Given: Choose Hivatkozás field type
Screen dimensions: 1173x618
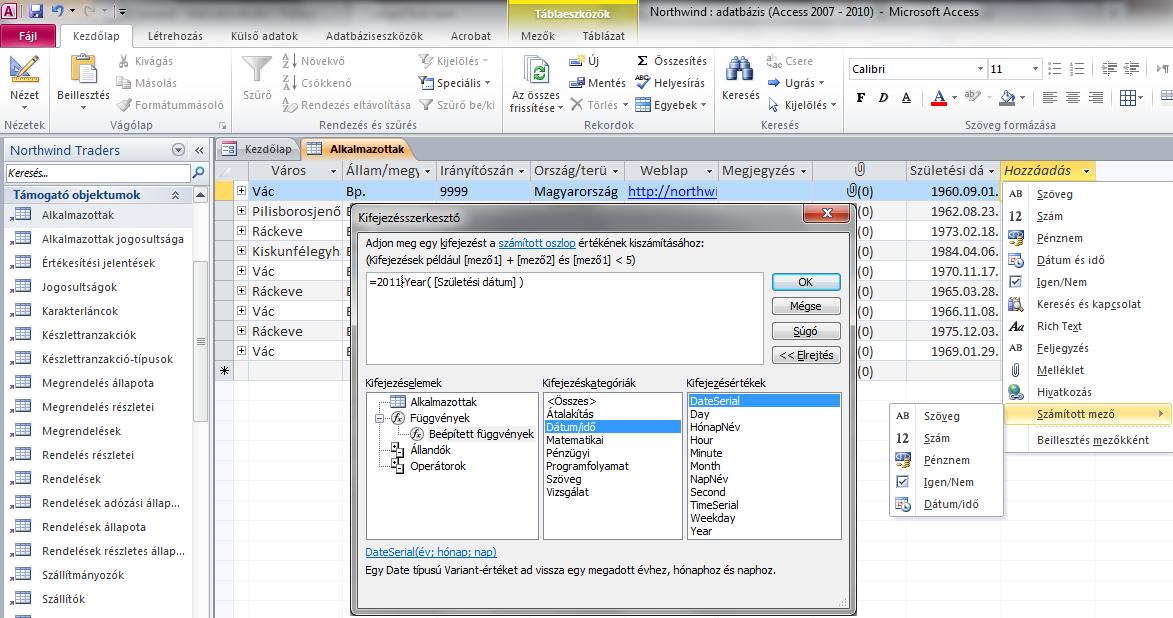Looking at the screenshot, I should click(x=1064, y=392).
